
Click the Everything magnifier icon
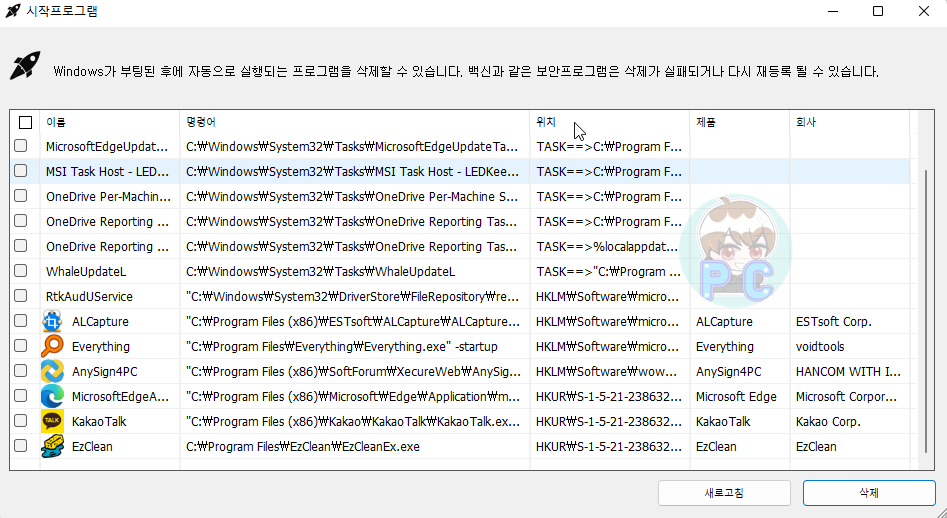53,347
